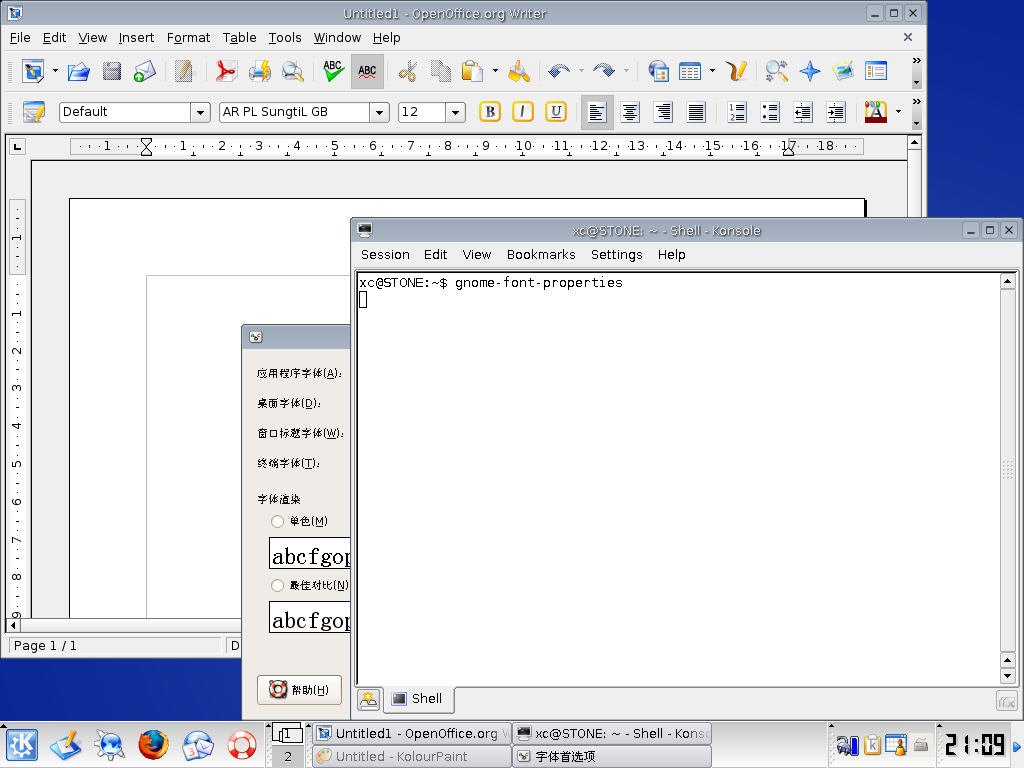Screen dimensions: 1024x768
Task: Export directly as PDF icon
Action: click(226, 71)
